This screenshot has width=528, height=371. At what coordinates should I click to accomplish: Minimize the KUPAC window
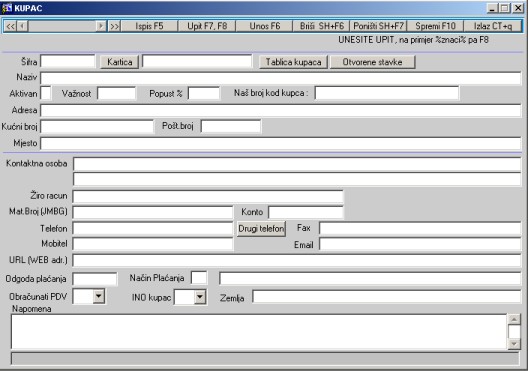click(x=492, y=8)
